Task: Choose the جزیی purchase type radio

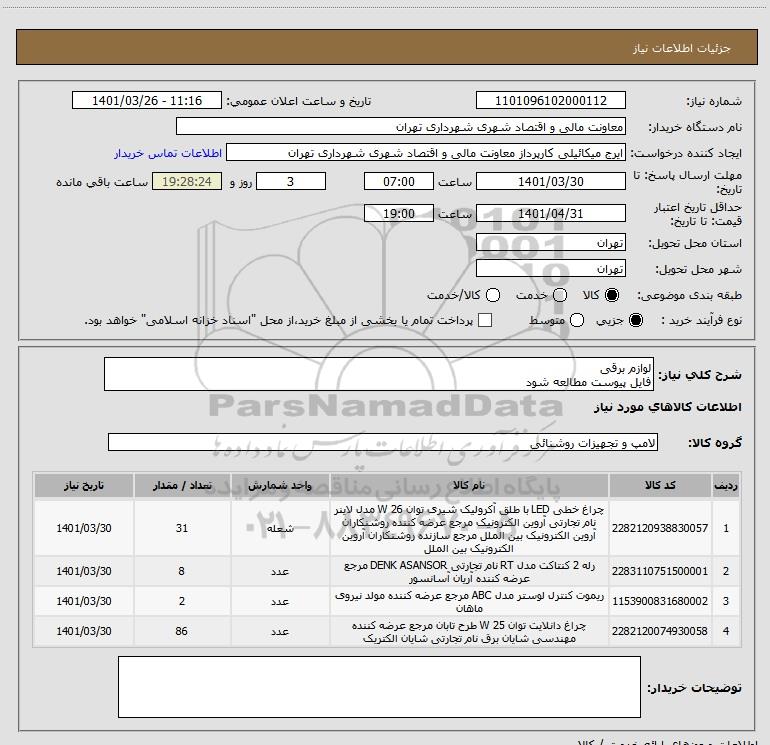Action: pos(635,320)
